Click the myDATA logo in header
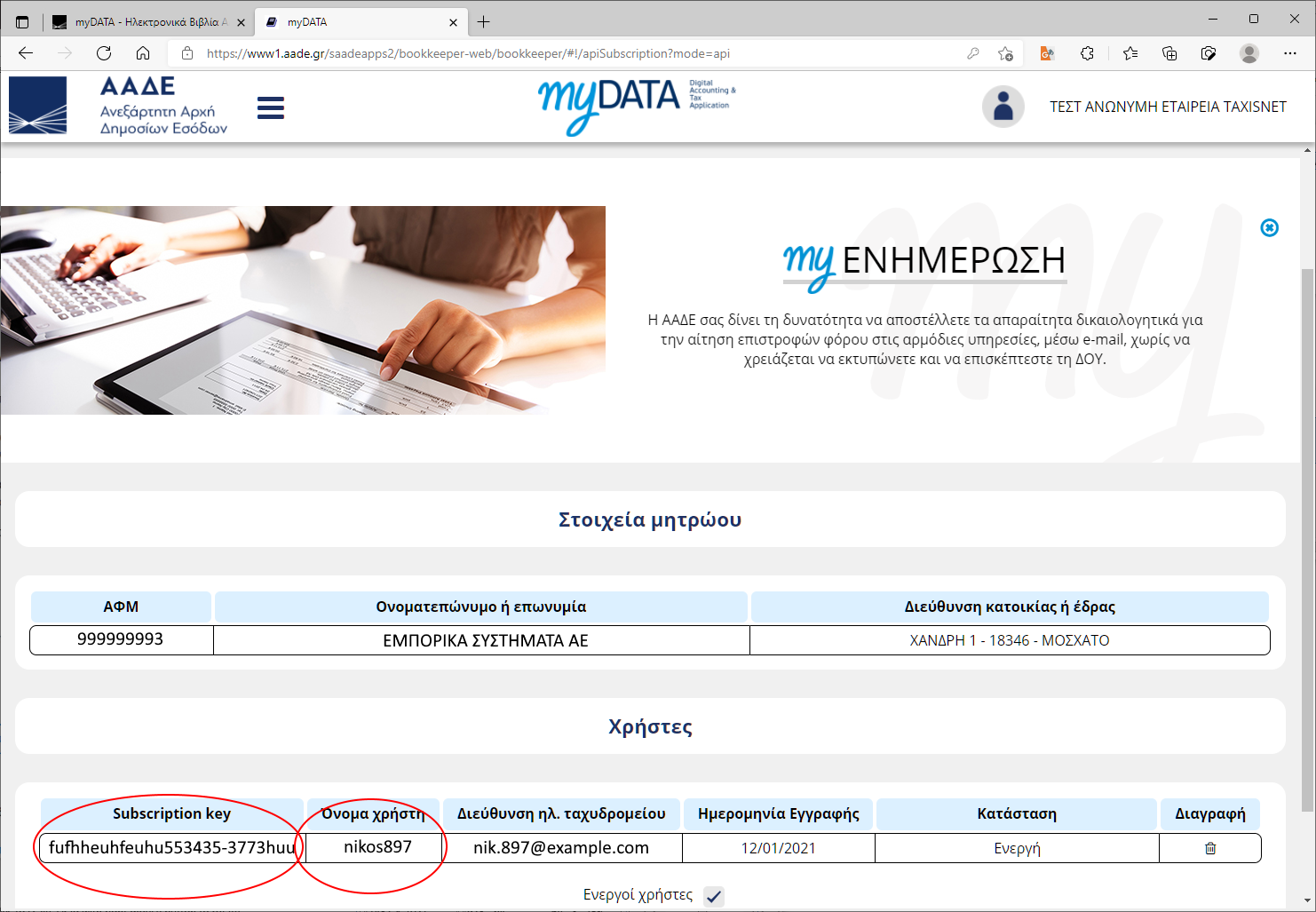1316x912 pixels. point(637,106)
